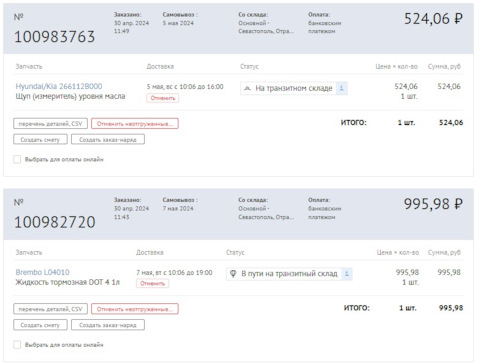The image size is (480, 364).
Task: Download parts list CSV for order 100982720
Action: (x=50, y=309)
